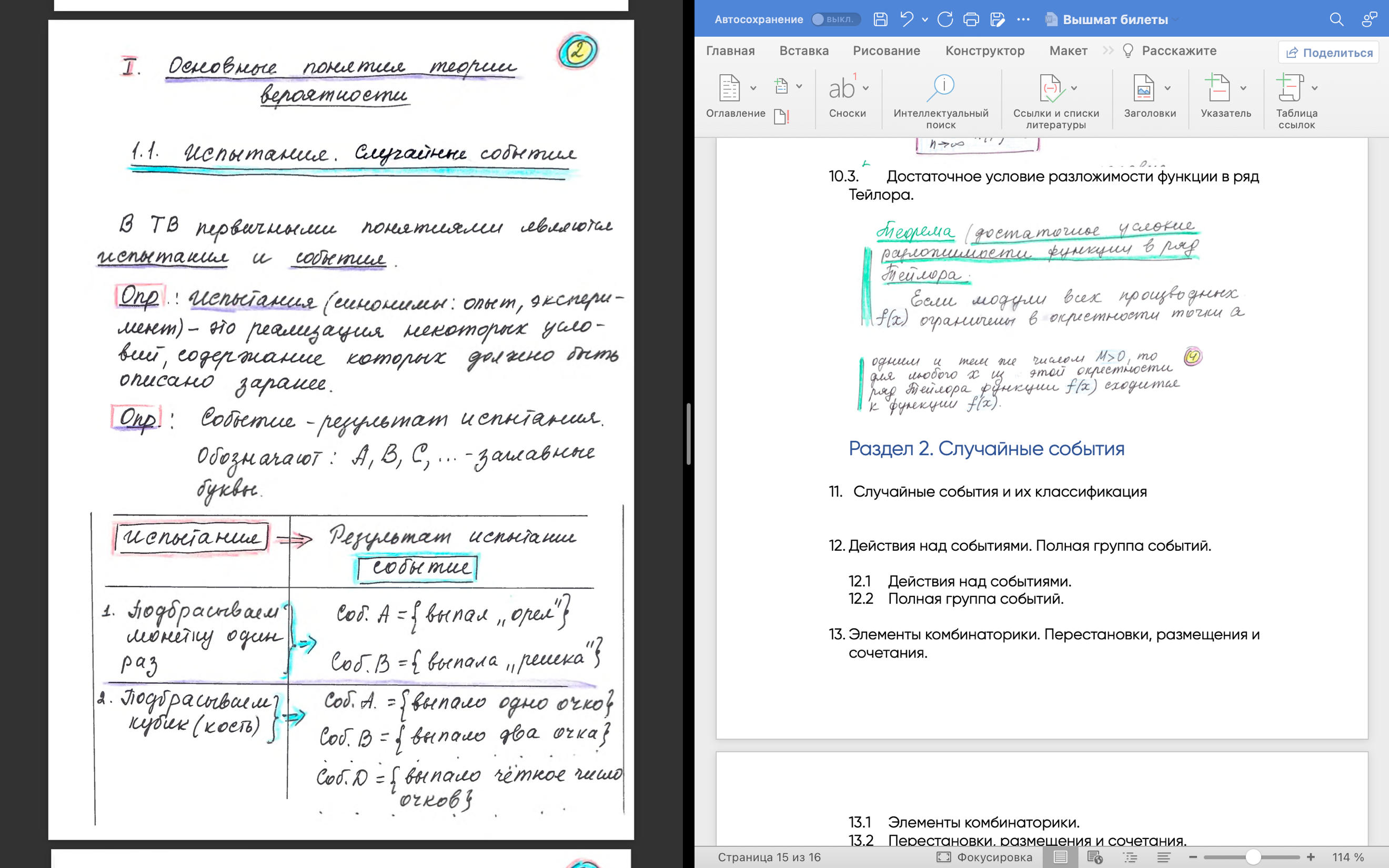1389x868 pixels.
Task: Expand the Add Text dropdown arrow
Action: pos(799,86)
